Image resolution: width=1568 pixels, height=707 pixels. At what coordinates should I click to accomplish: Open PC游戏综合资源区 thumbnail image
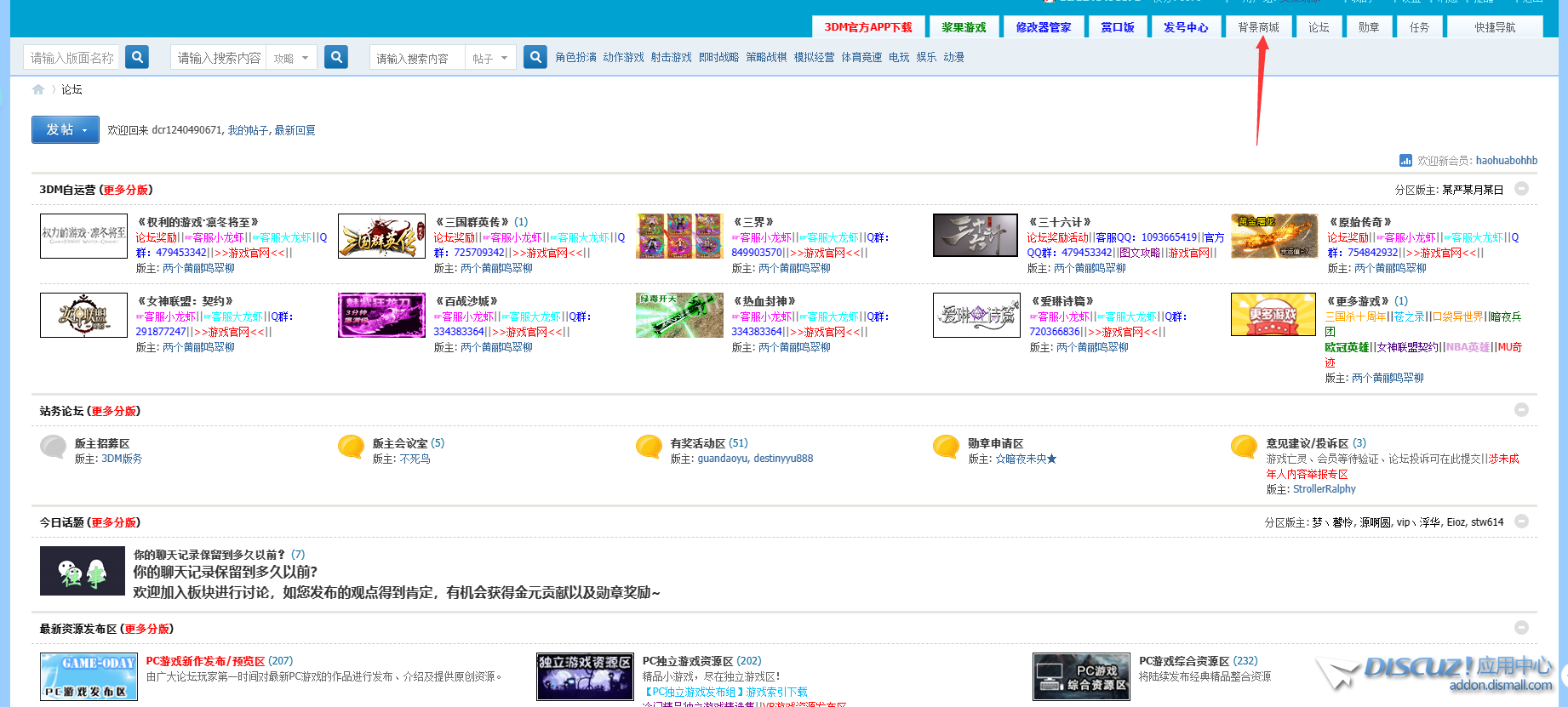pos(1081,676)
